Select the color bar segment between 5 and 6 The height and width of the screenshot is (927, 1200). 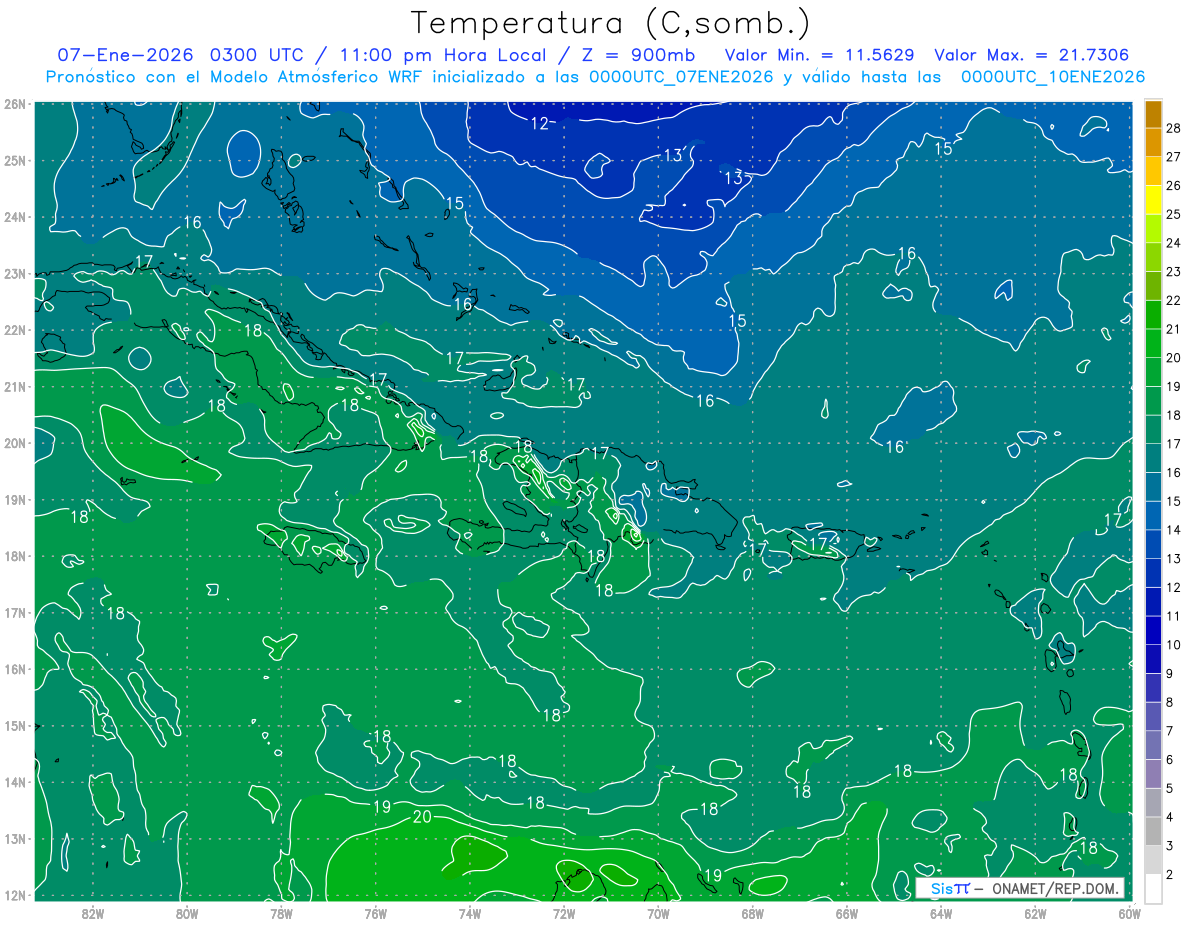click(x=1153, y=773)
